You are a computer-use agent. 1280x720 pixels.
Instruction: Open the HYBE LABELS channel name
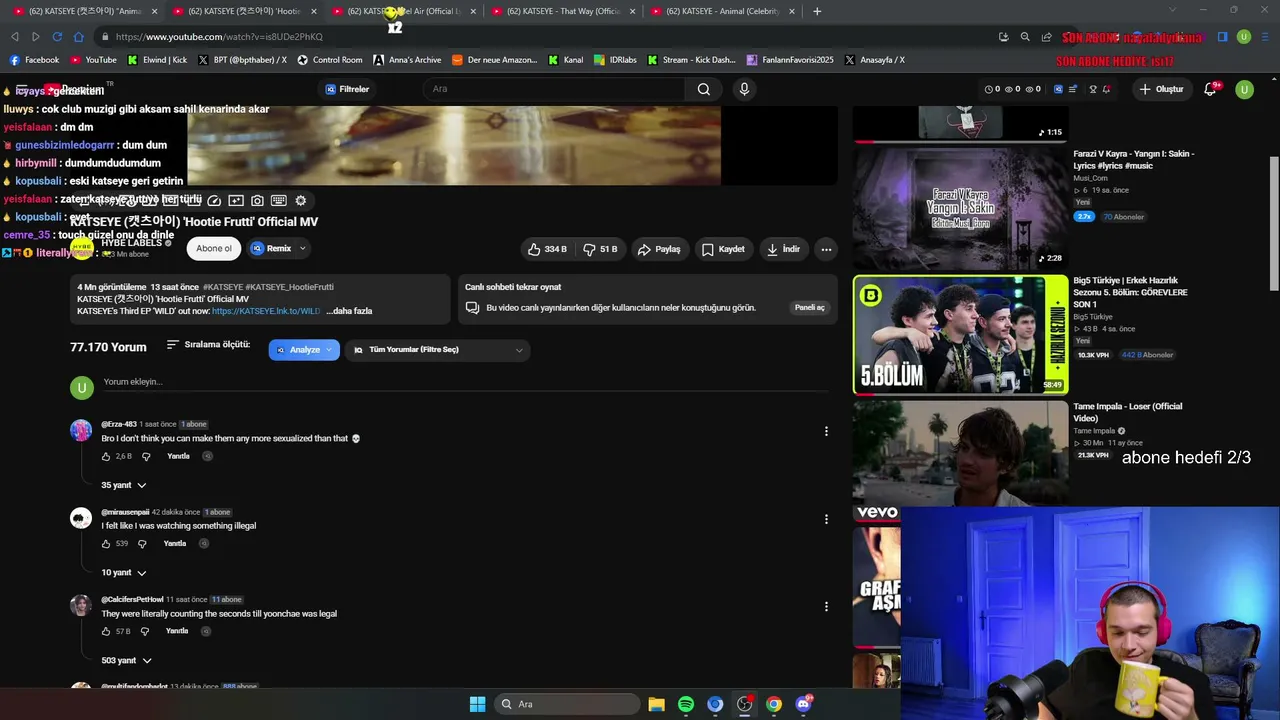pyautogui.click(x=131, y=243)
